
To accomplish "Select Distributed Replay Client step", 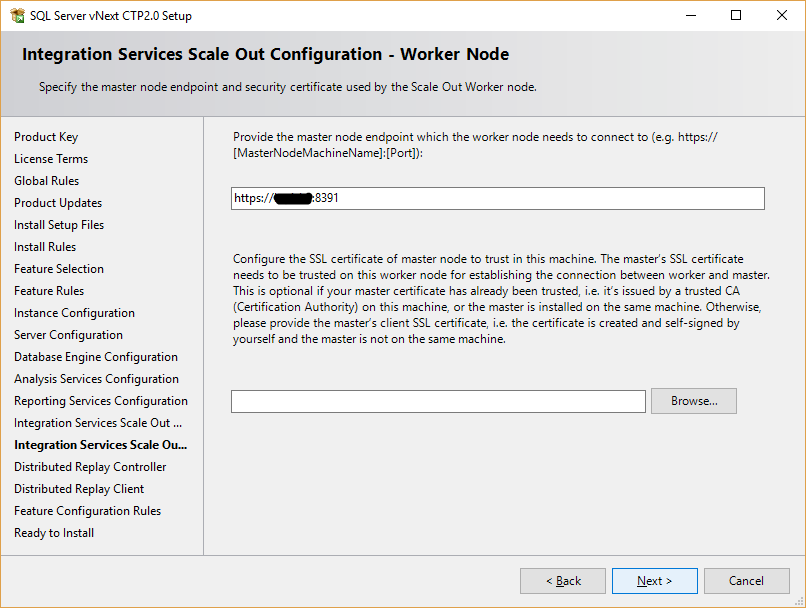I will coord(79,489).
